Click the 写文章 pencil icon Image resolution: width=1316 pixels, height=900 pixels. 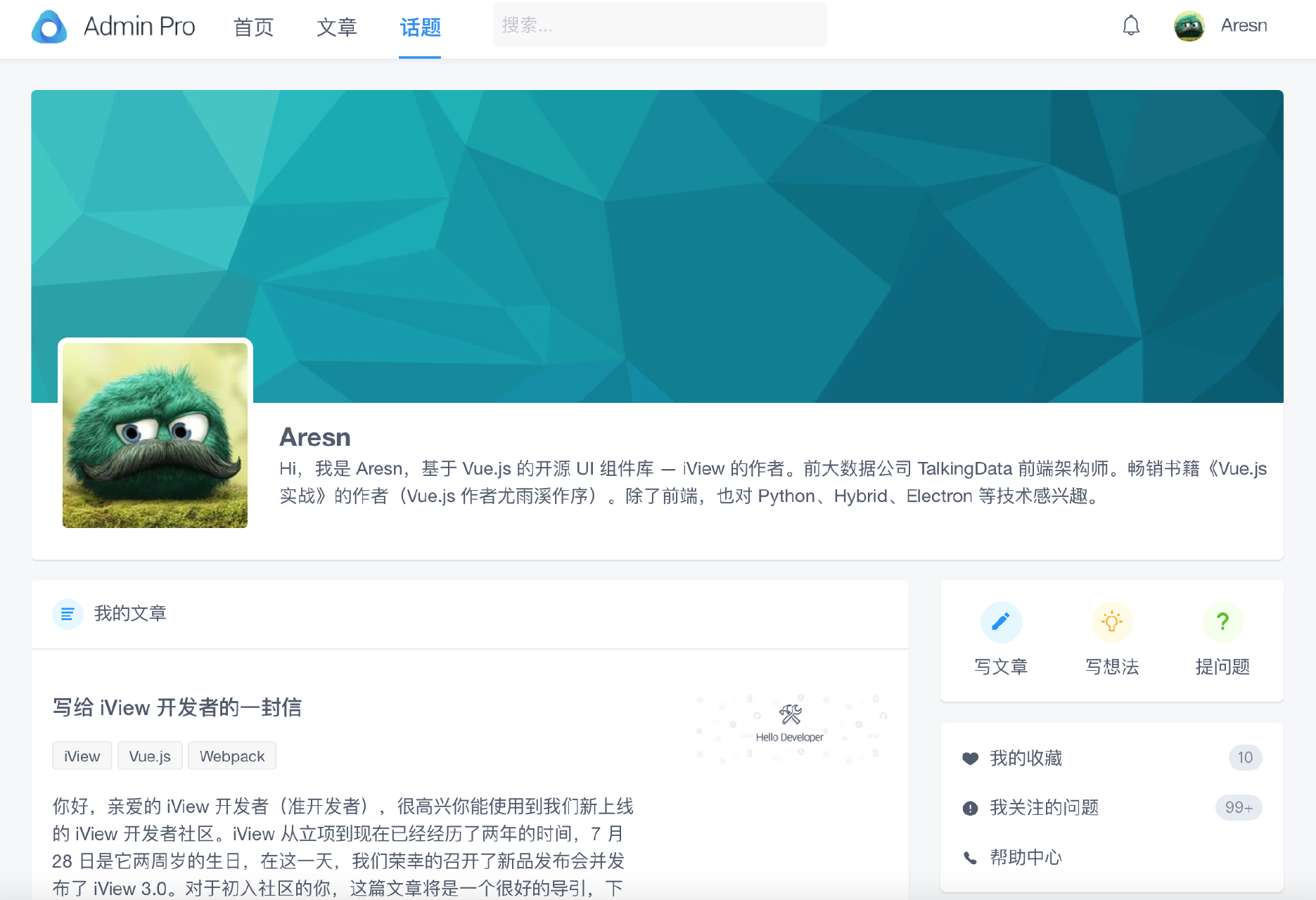pos(1001,622)
